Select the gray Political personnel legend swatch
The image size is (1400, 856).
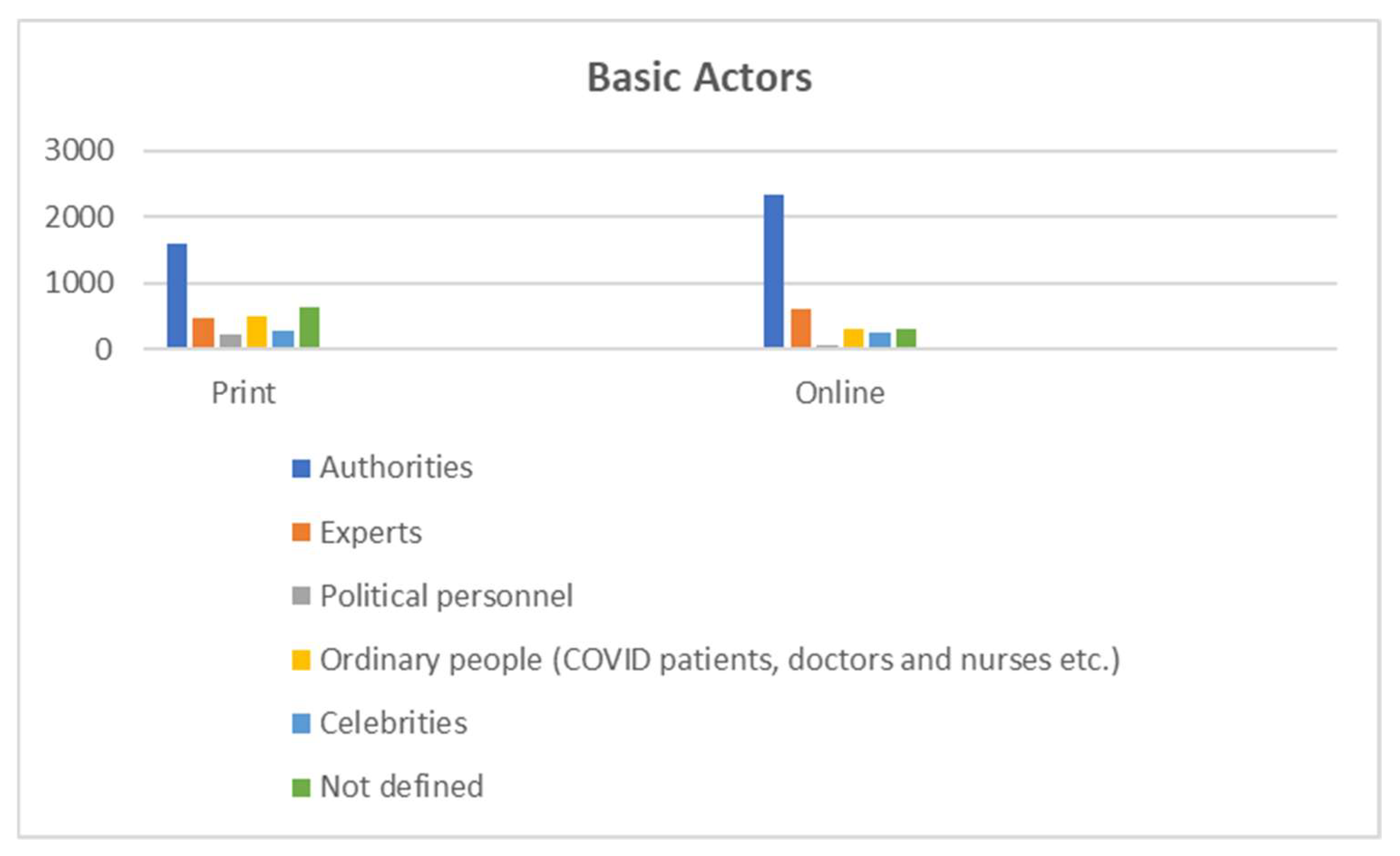pos(301,596)
